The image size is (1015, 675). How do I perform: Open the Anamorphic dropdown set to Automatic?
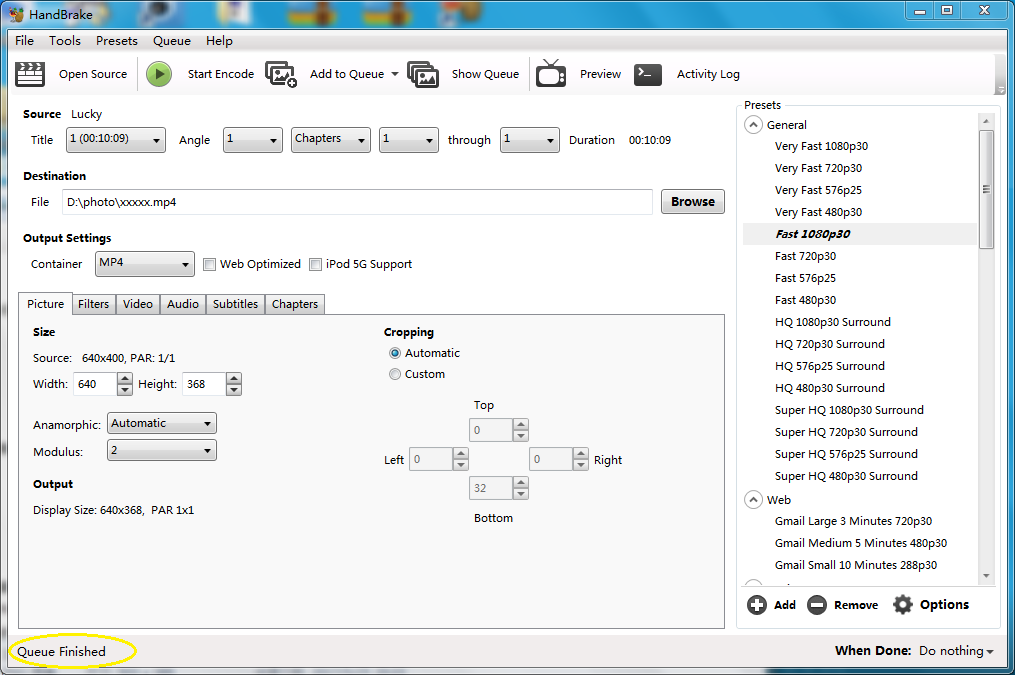162,423
